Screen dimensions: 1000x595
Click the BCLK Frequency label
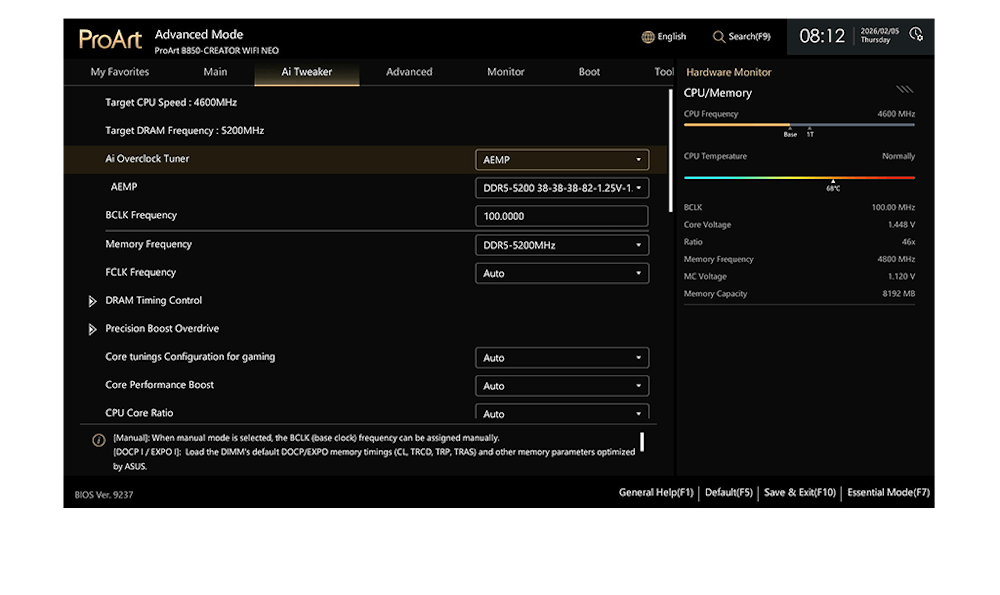pos(141,216)
